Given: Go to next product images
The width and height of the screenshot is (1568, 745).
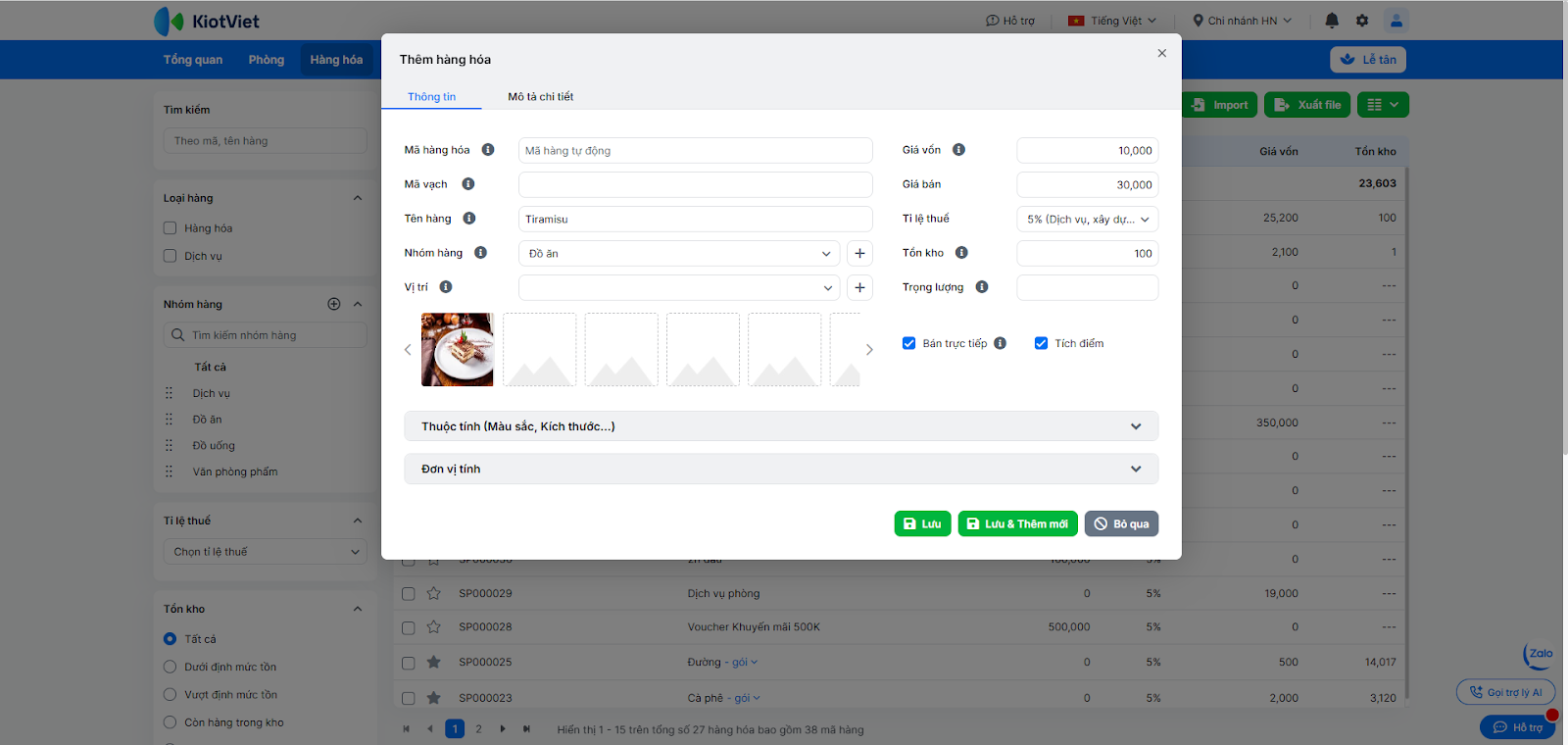Looking at the screenshot, I should point(869,350).
